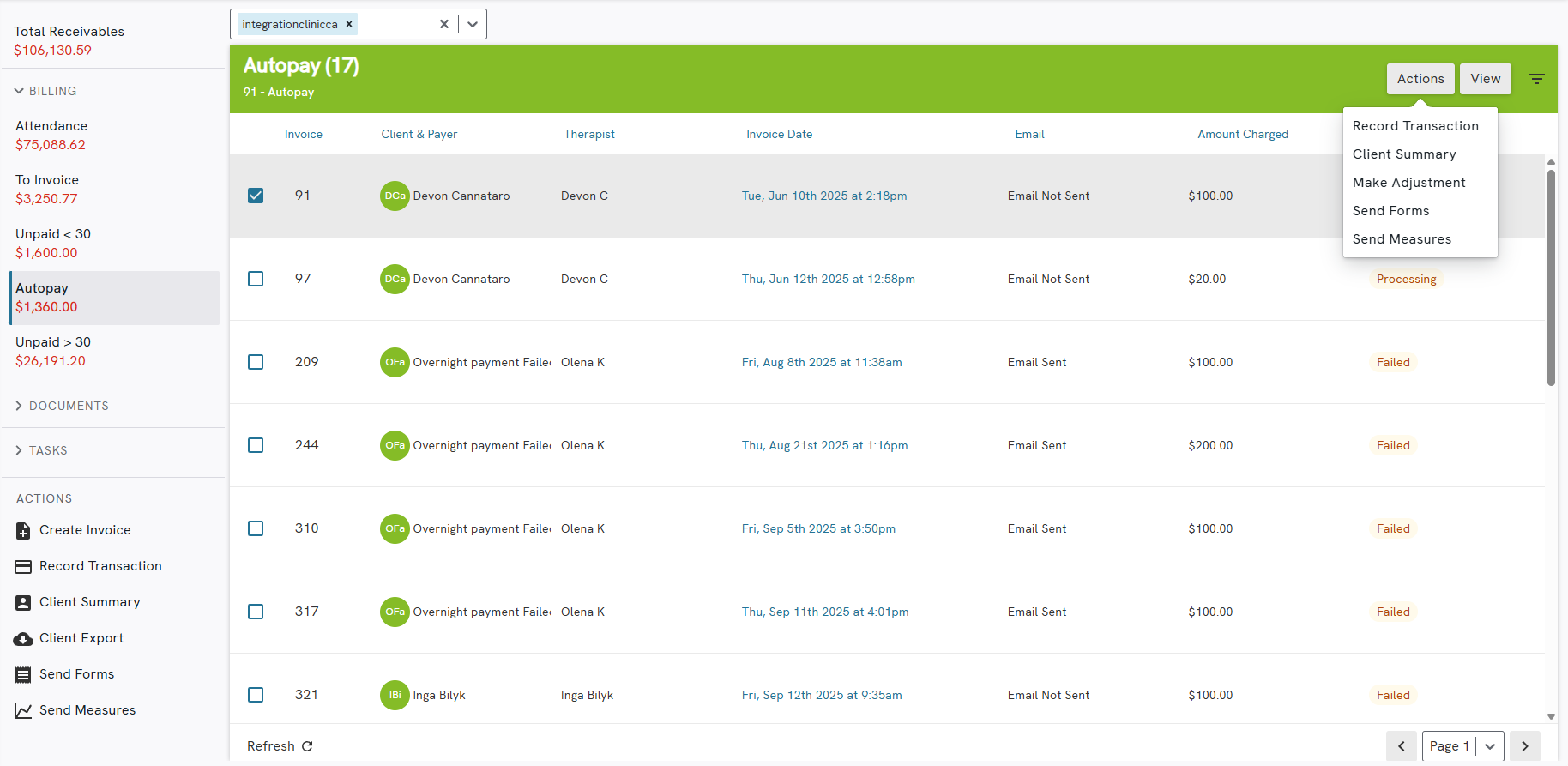
Task: Open the Unpaid < 30 category
Action: [x=114, y=244]
